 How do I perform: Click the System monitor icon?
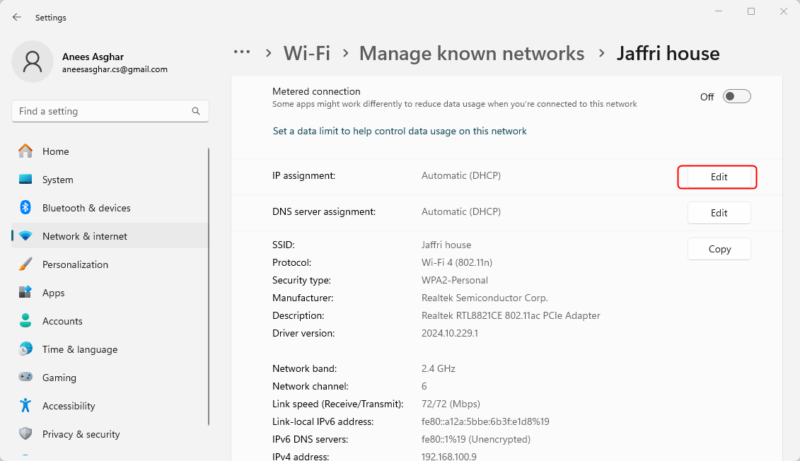click(x=26, y=180)
